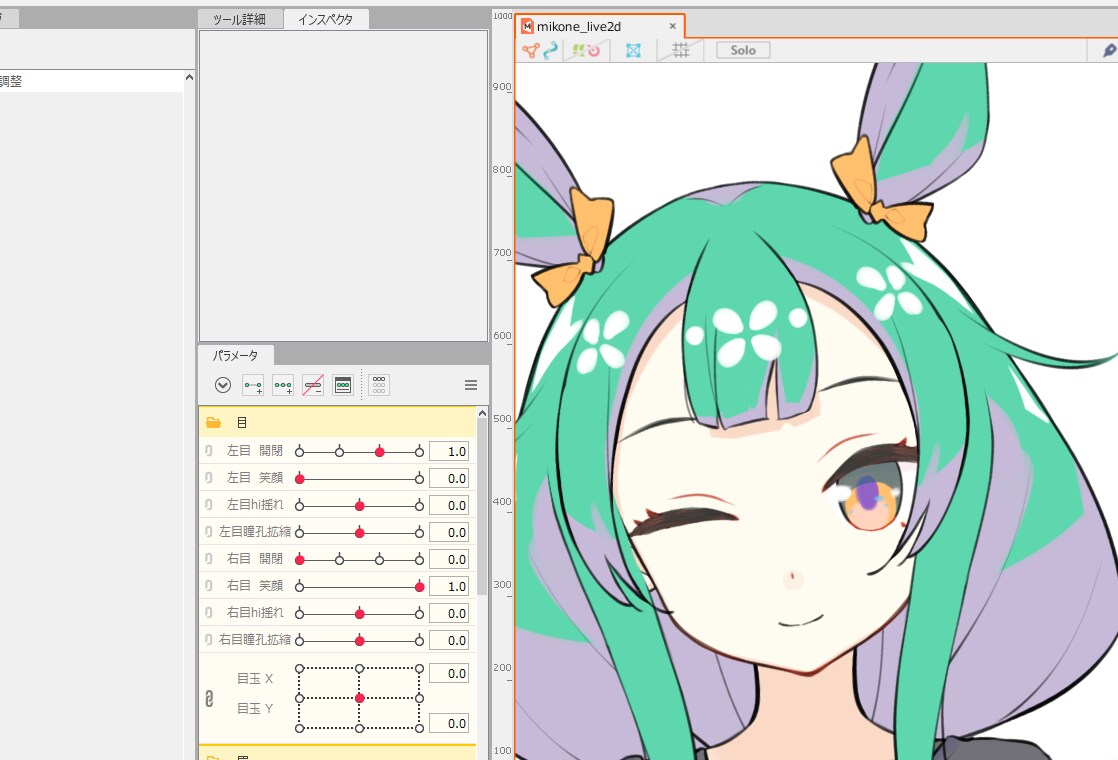Viewport: 1118px width, 760px height.
Task: Open the parameter panel circled chevron menu
Action: click(x=223, y=385)
